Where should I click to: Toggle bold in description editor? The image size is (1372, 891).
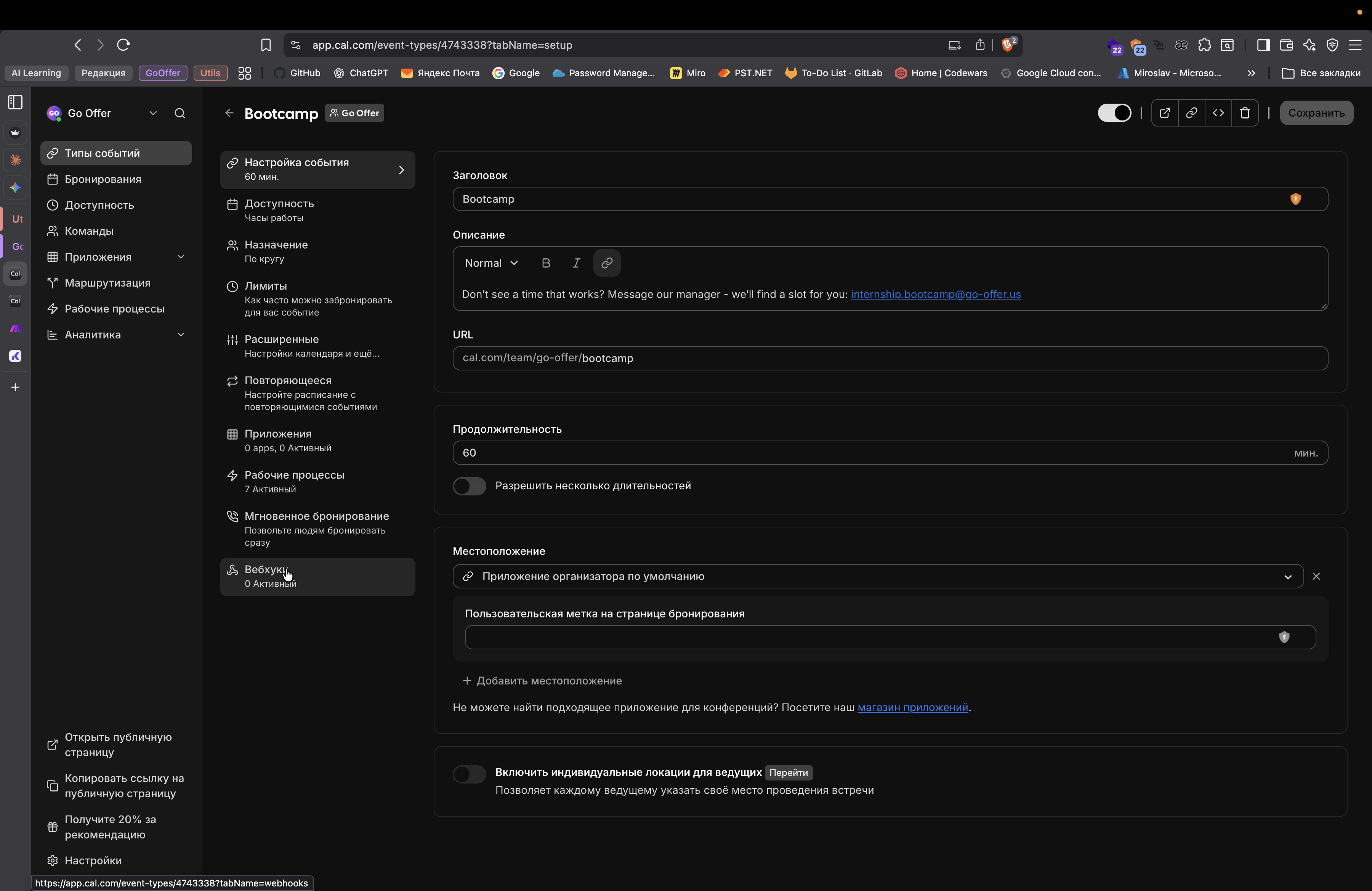545,263
